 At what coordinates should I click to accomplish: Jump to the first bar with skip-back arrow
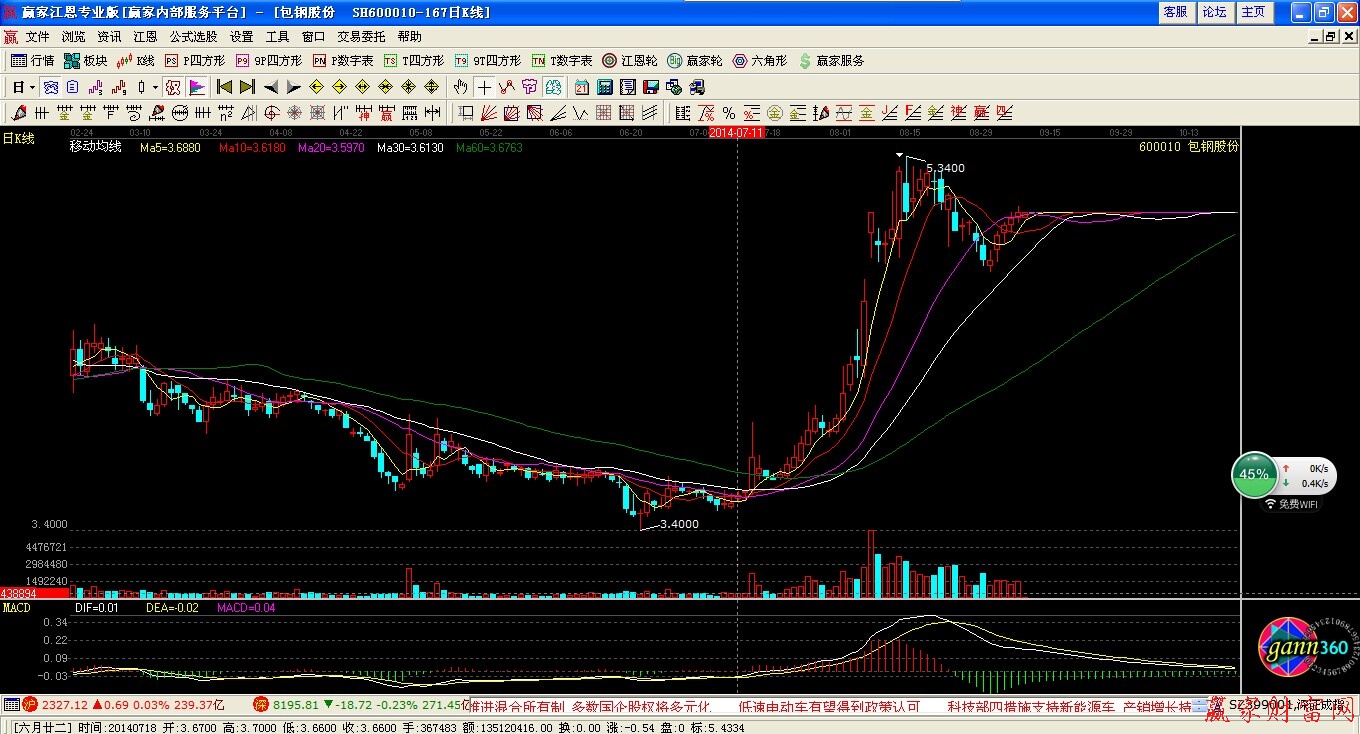[x=224, y=87]
